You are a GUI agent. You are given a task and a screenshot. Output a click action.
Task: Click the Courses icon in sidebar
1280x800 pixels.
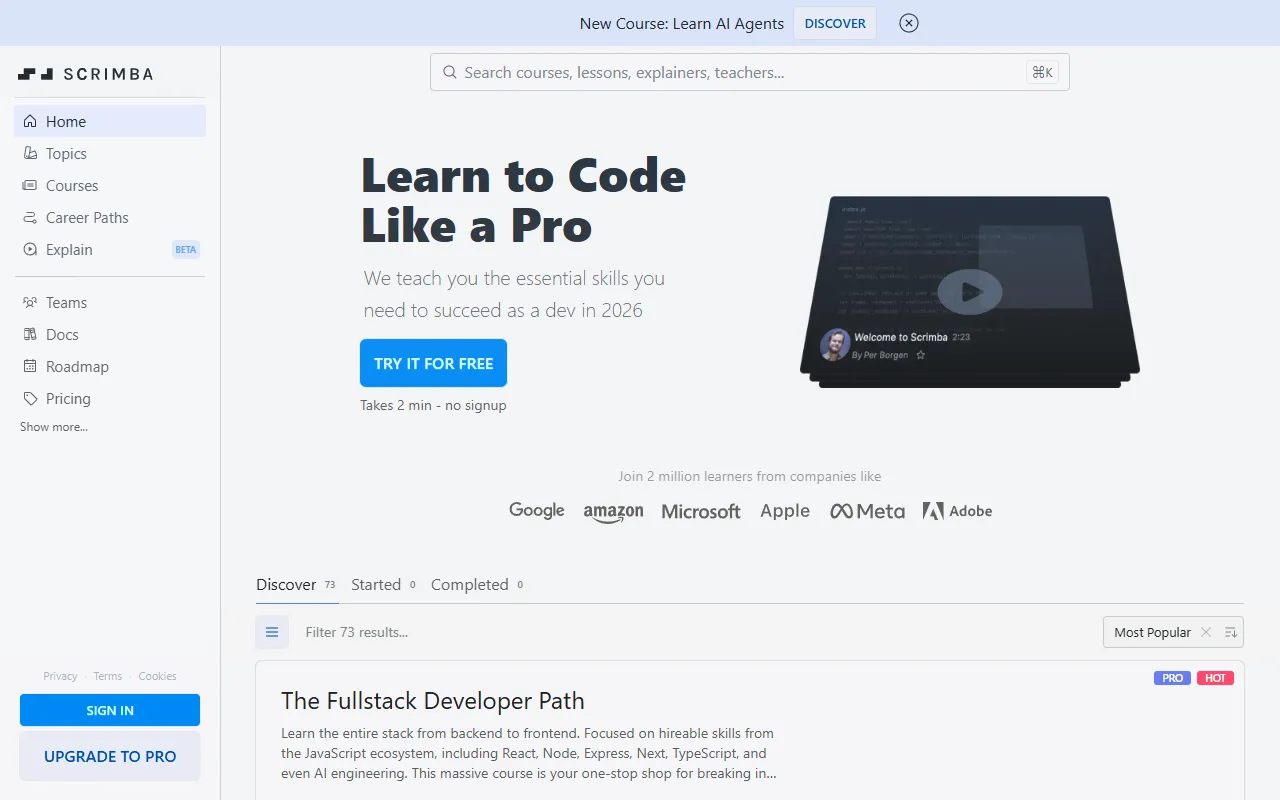[x=30, y=186]
